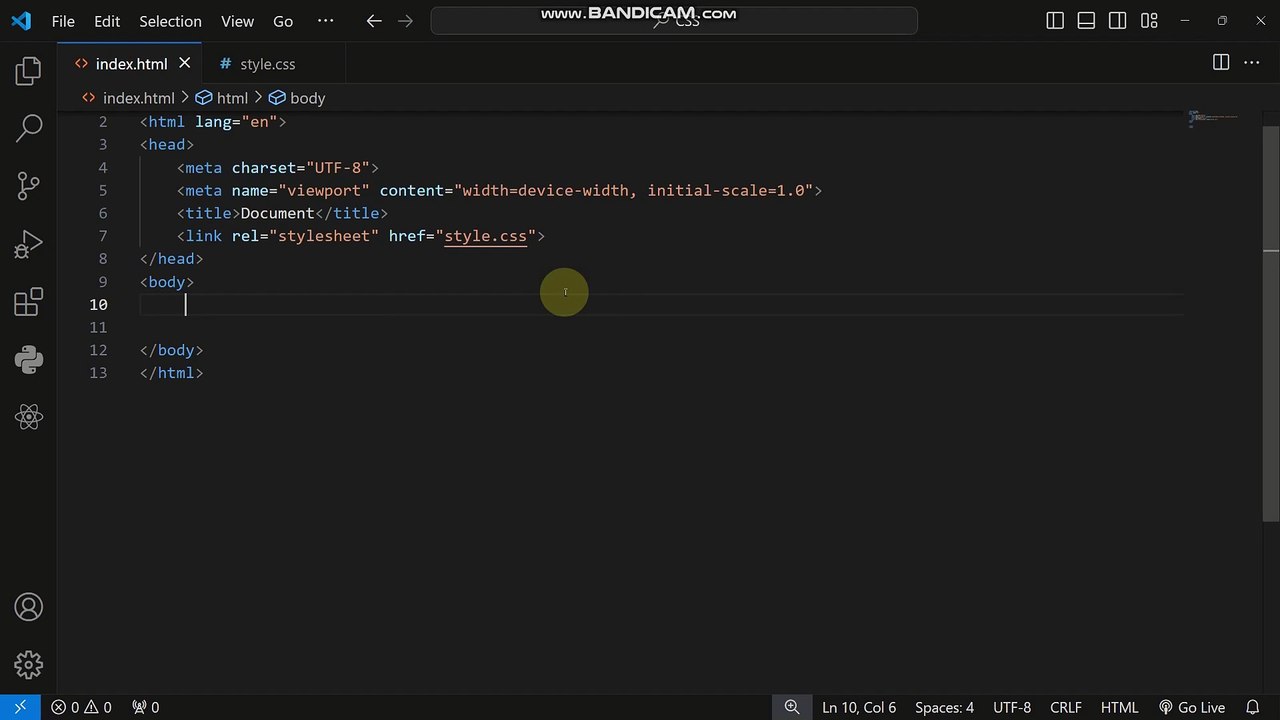Click the "viewport" attribute value
This screenshot has width=1280, height=720.
pyautogui.click(x=324, y=190)
